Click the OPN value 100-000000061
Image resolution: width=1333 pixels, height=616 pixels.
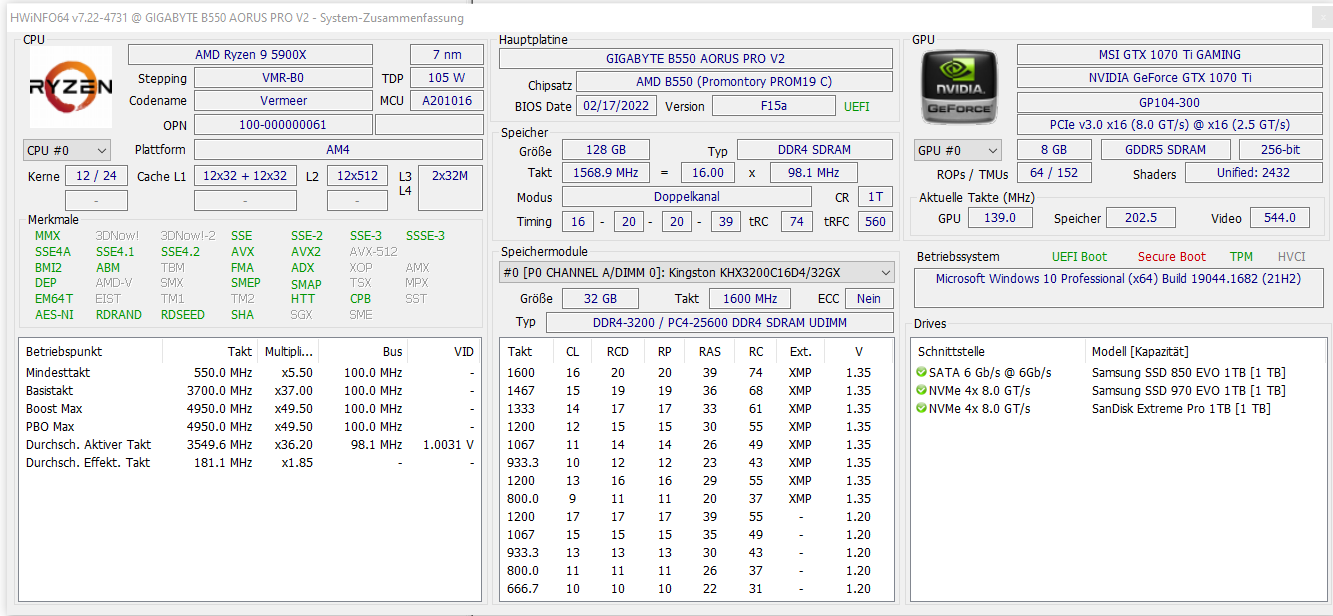(x=283, y=125)
